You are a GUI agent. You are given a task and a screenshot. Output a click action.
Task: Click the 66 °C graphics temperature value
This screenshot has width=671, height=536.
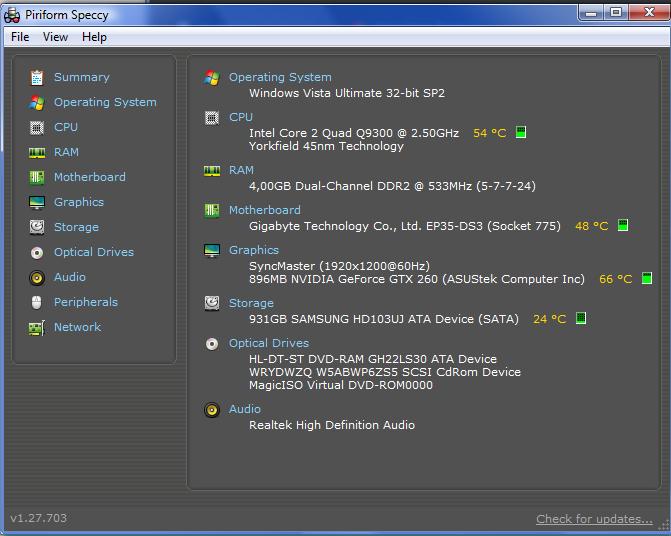[x=616, y=279]
